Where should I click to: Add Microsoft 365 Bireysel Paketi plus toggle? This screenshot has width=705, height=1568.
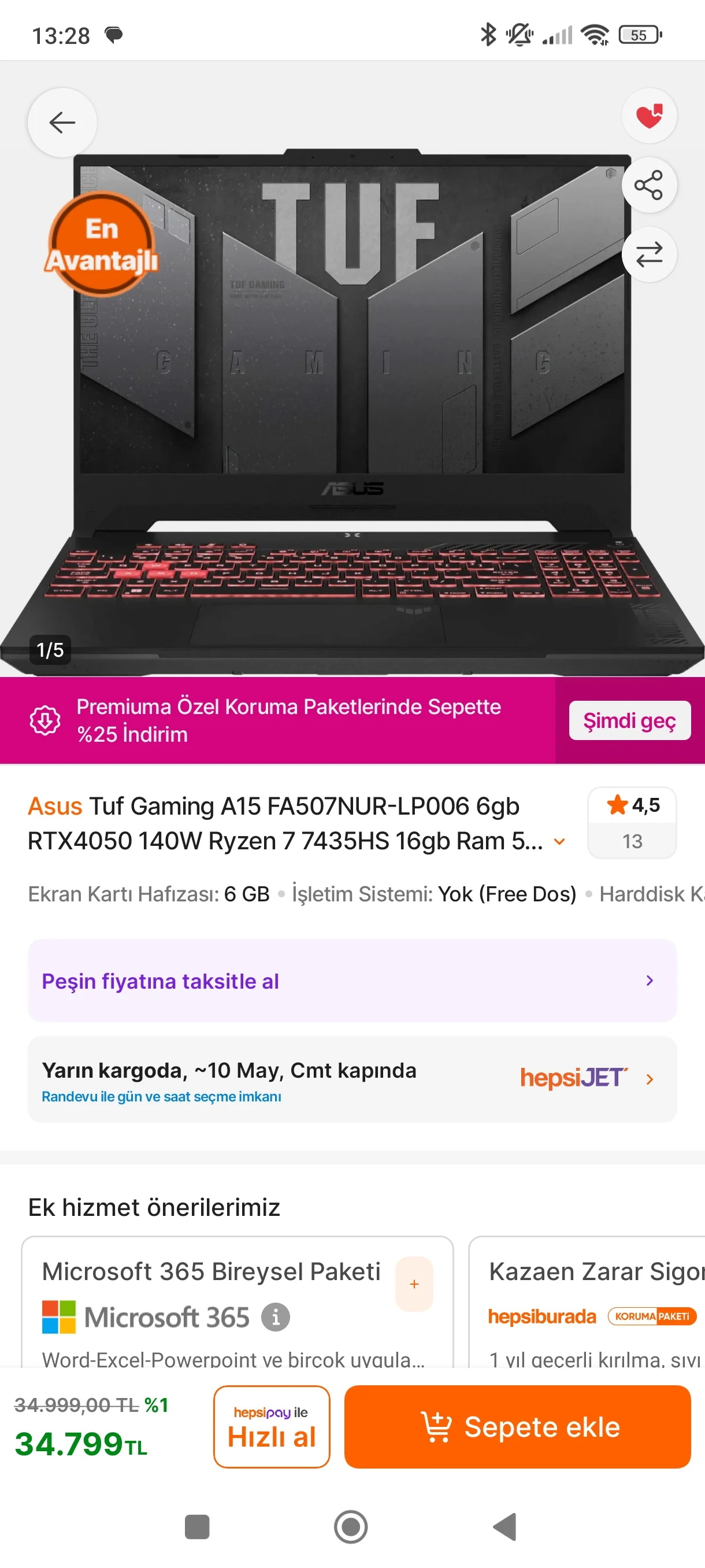(414, 1284)
